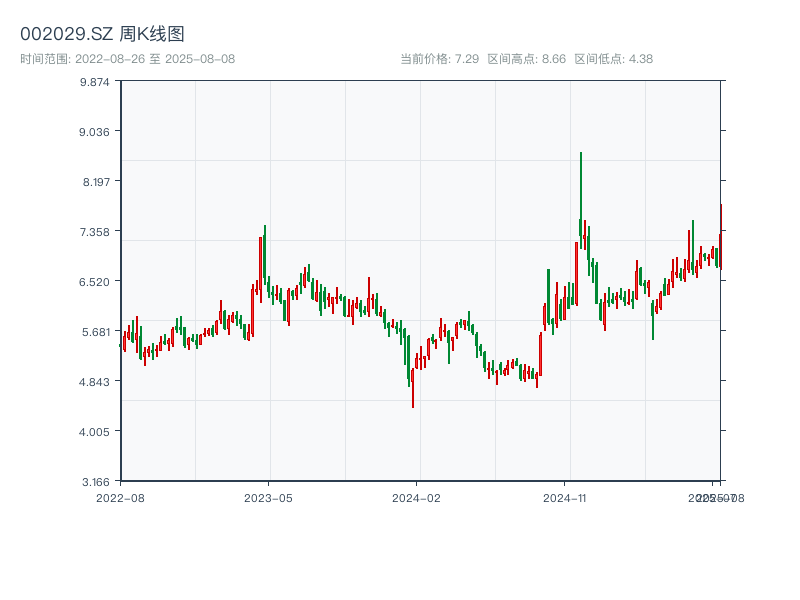Select the 2023-05 x-axis date label
Image resolution: width=800 pixels, height=600 pixels.
coord(269,497)
